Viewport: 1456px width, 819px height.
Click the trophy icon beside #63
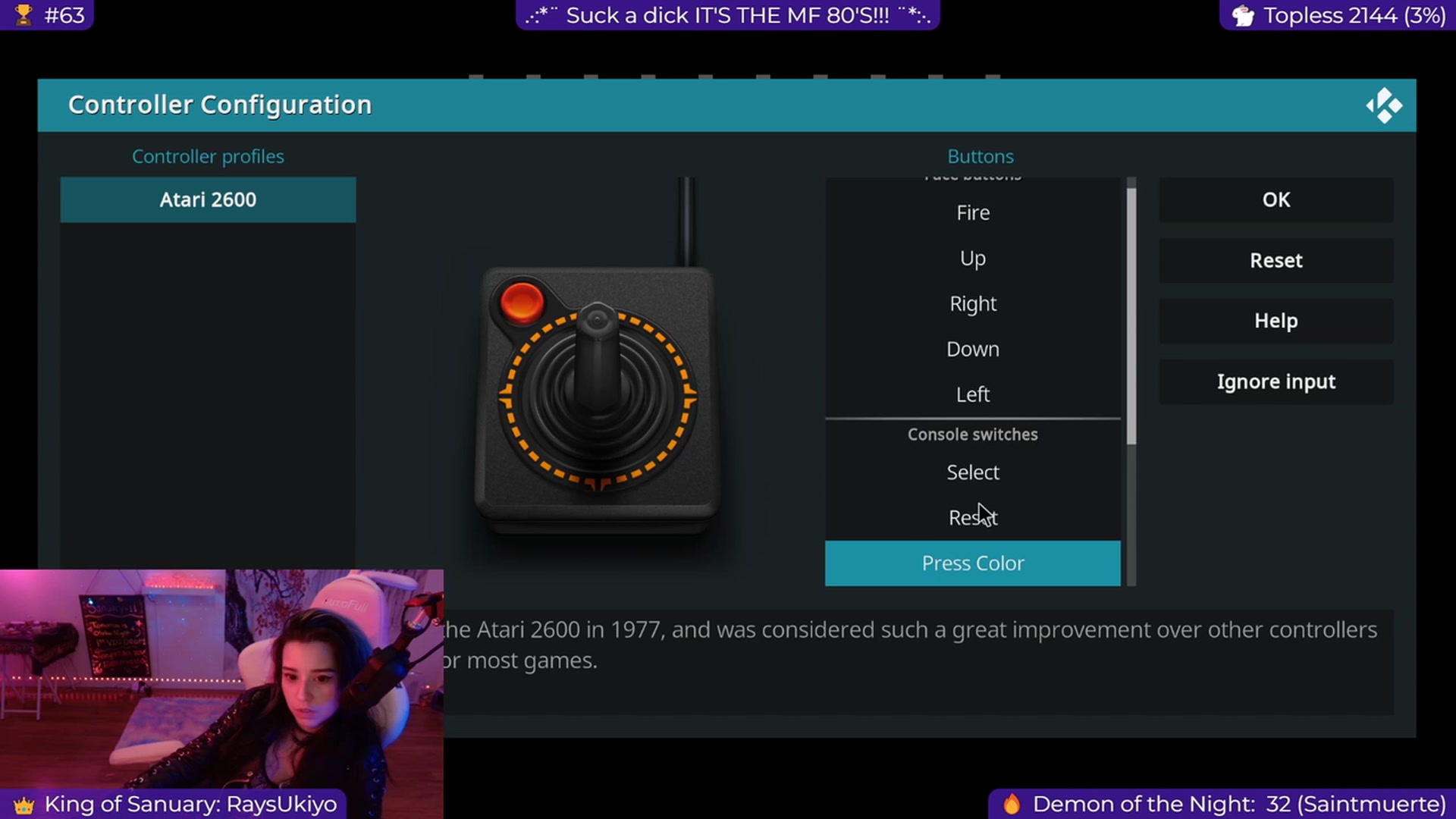tap(24, 14)
